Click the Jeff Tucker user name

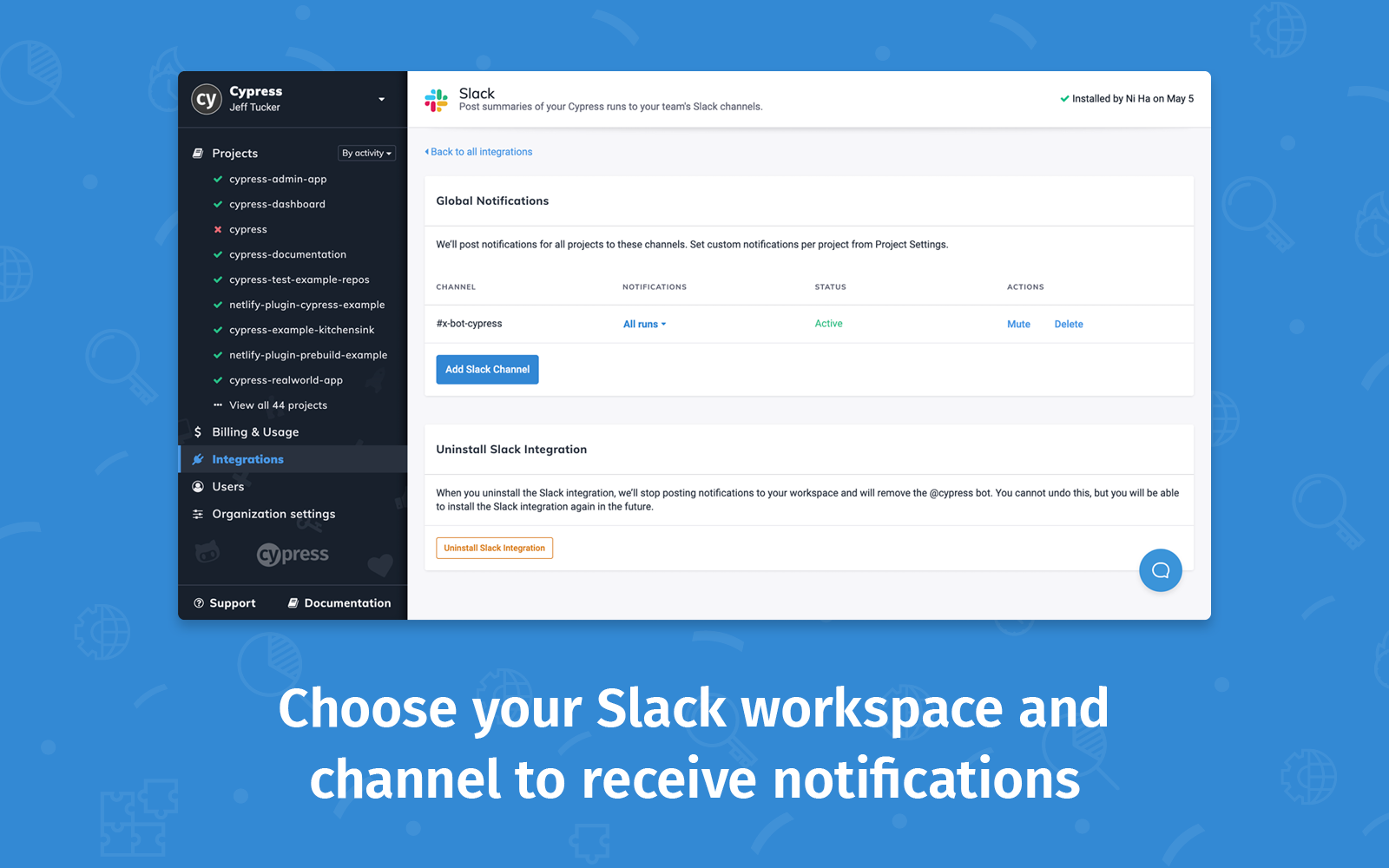point(254,108)
